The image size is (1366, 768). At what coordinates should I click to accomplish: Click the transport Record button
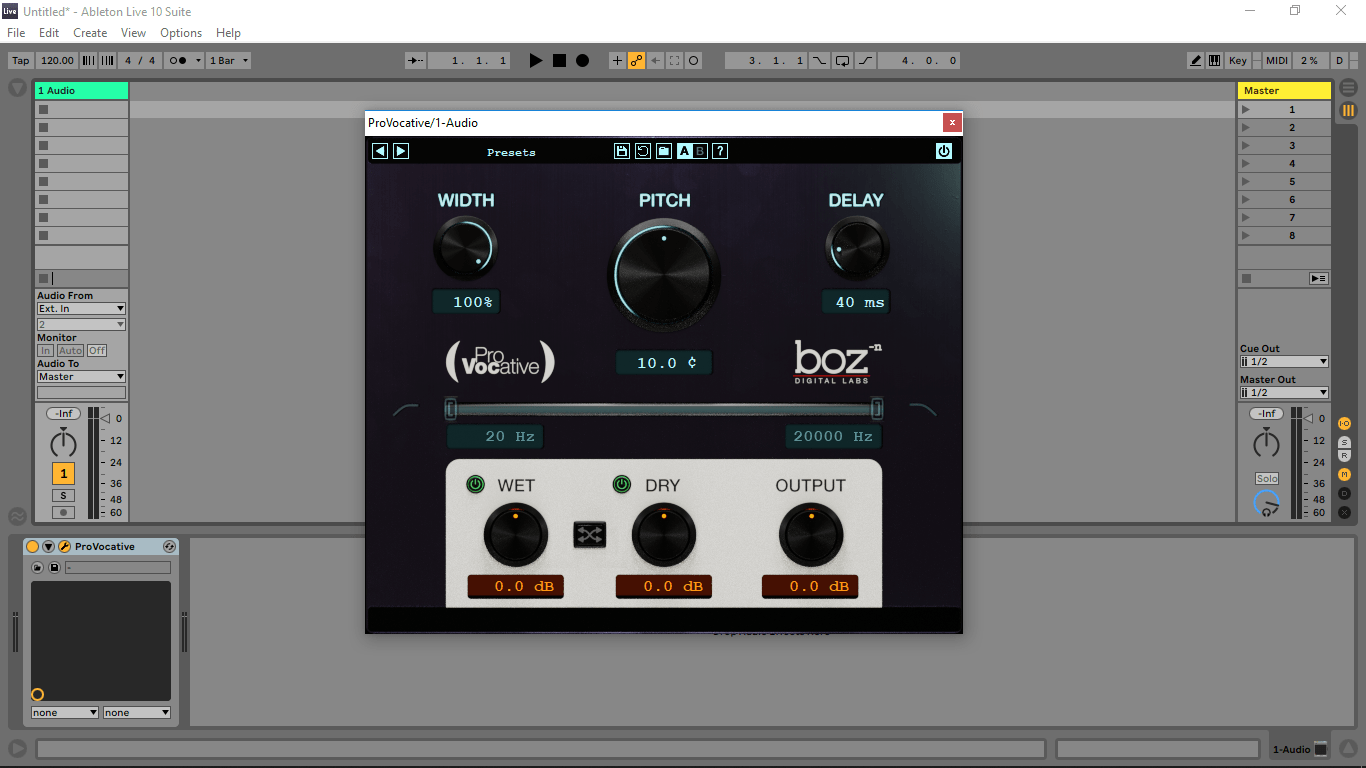tap(582, 60)
